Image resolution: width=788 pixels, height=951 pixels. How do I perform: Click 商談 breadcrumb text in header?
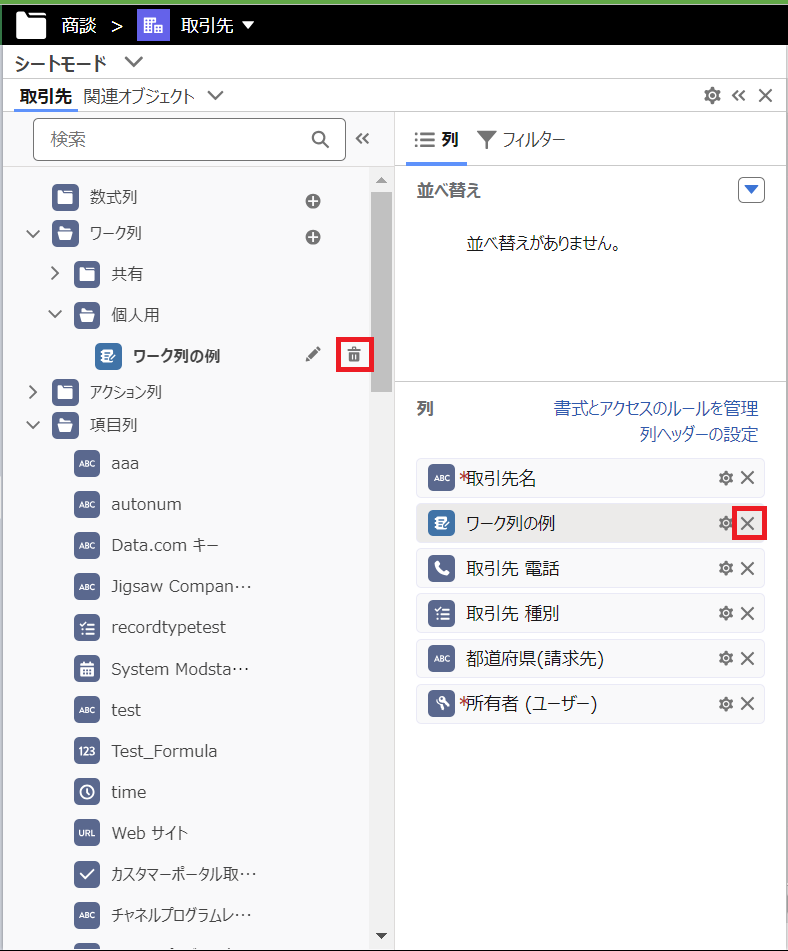[79, 25]
